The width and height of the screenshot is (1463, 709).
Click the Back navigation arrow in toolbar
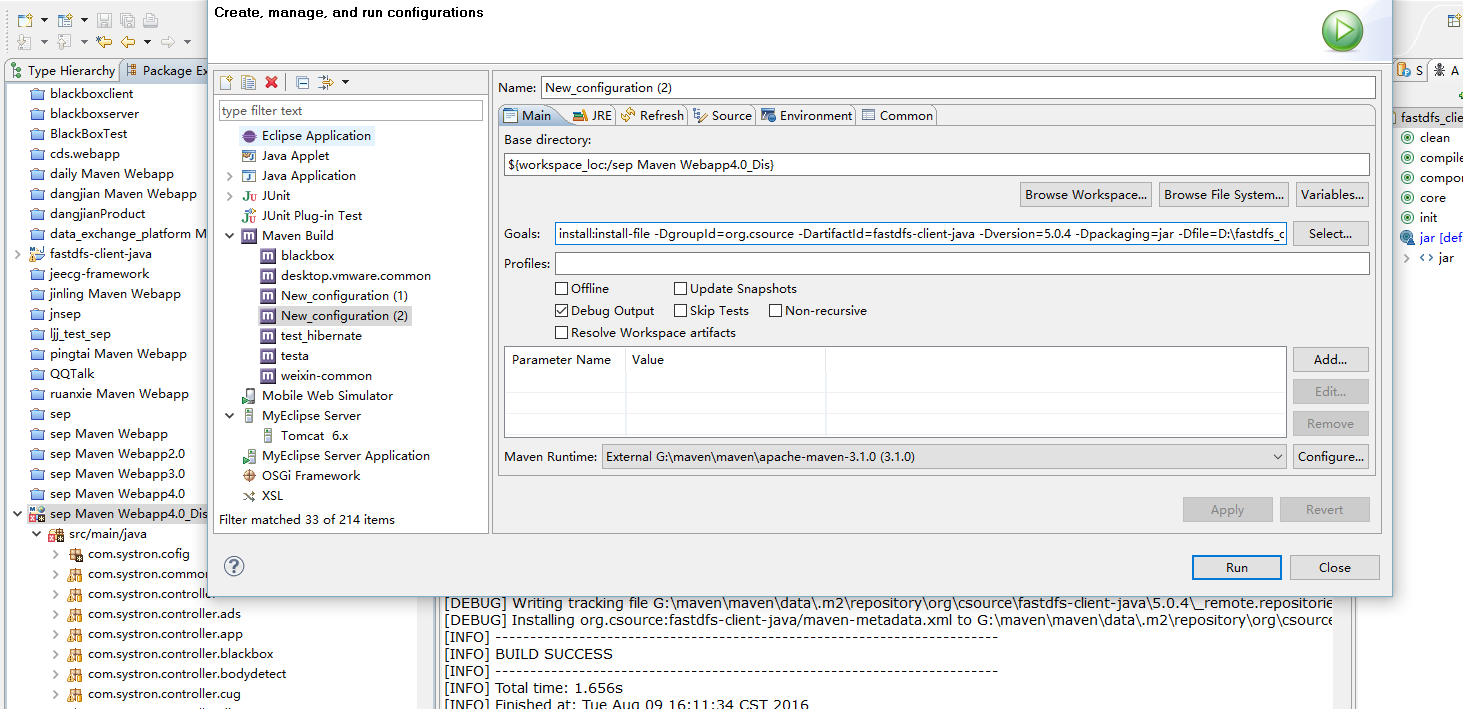click(128, 42)
